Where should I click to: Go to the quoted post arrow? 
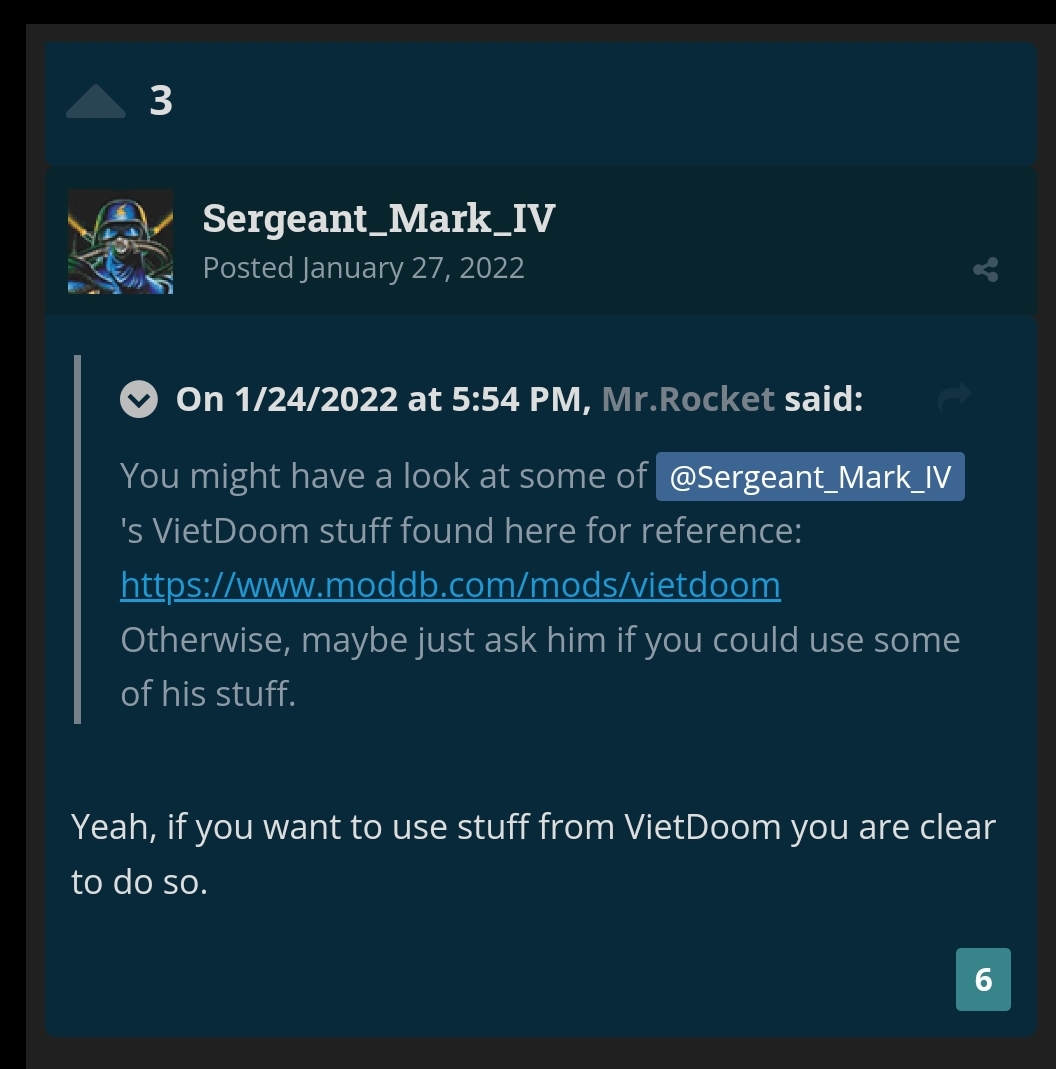click(954, 397)
